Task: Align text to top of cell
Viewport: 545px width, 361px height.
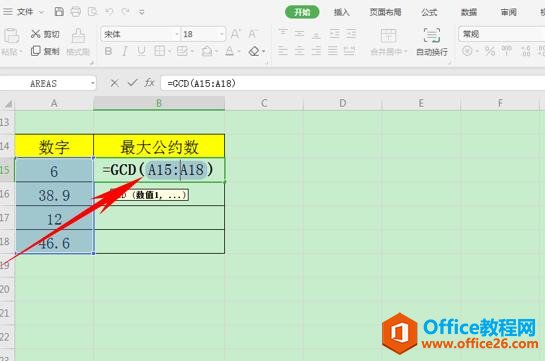Action: tap(283, 34)
